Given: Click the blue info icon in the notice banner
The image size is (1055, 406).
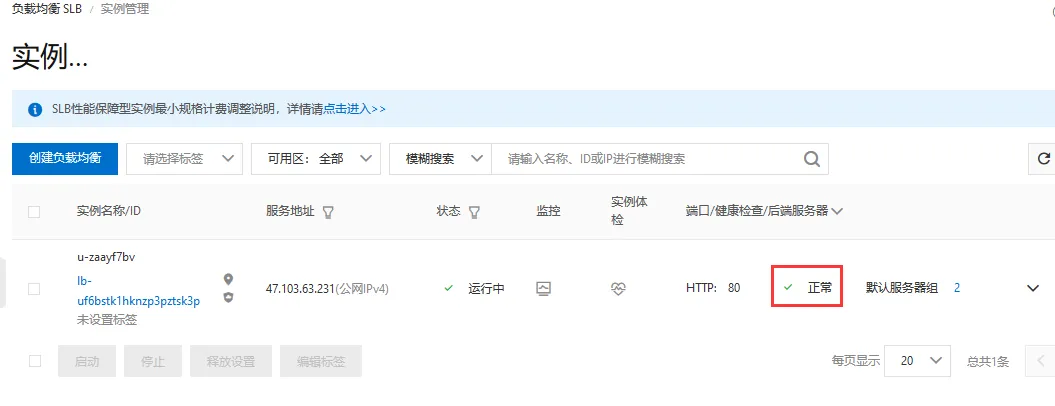Looking at the screenshot, I should click(x=35, y=109).
